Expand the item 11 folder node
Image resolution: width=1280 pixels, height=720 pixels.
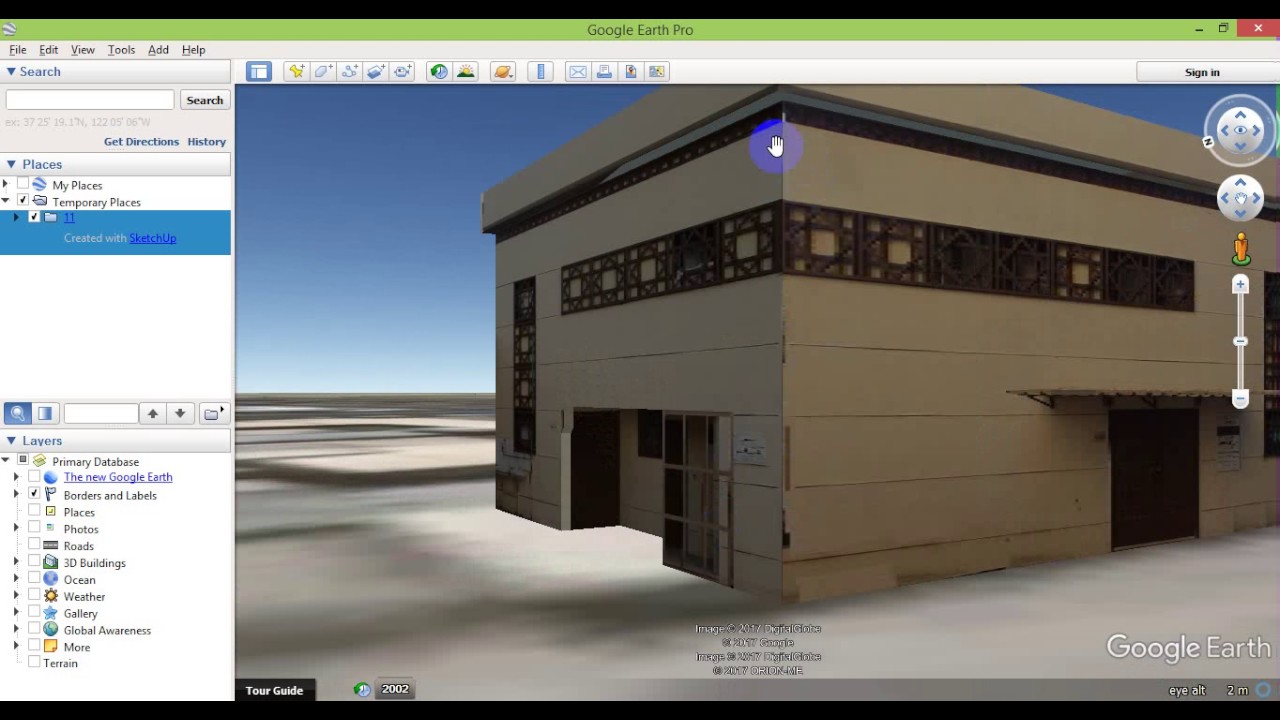17,217
